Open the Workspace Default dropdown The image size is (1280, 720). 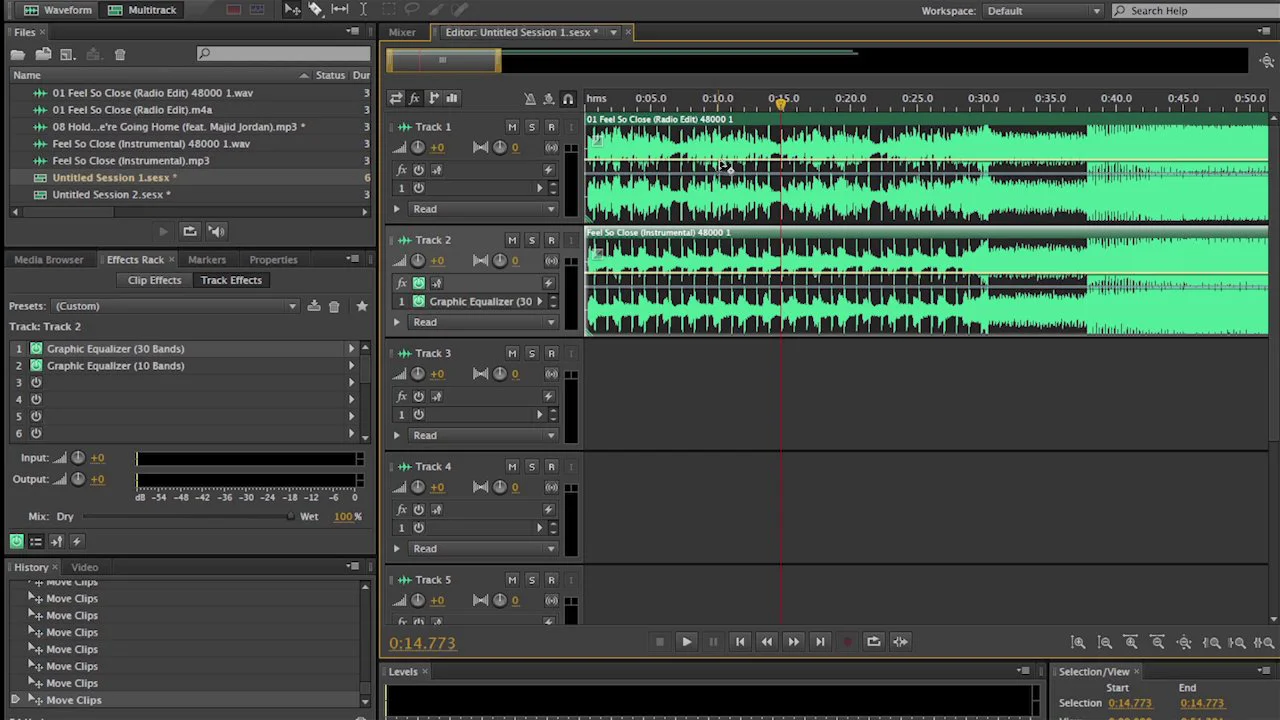pos(1043,11)
